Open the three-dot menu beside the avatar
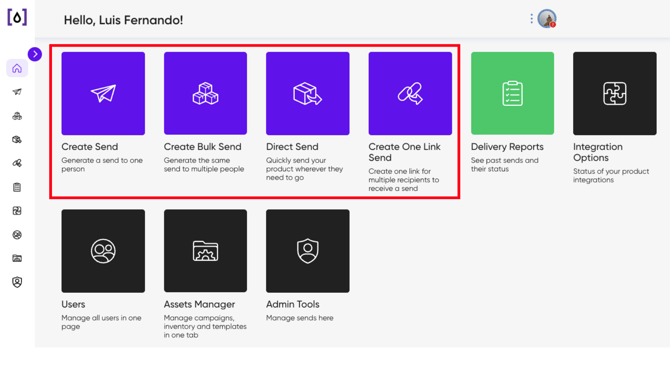The width and height of the screenshot is (670, 376). [x=531, y=19]
